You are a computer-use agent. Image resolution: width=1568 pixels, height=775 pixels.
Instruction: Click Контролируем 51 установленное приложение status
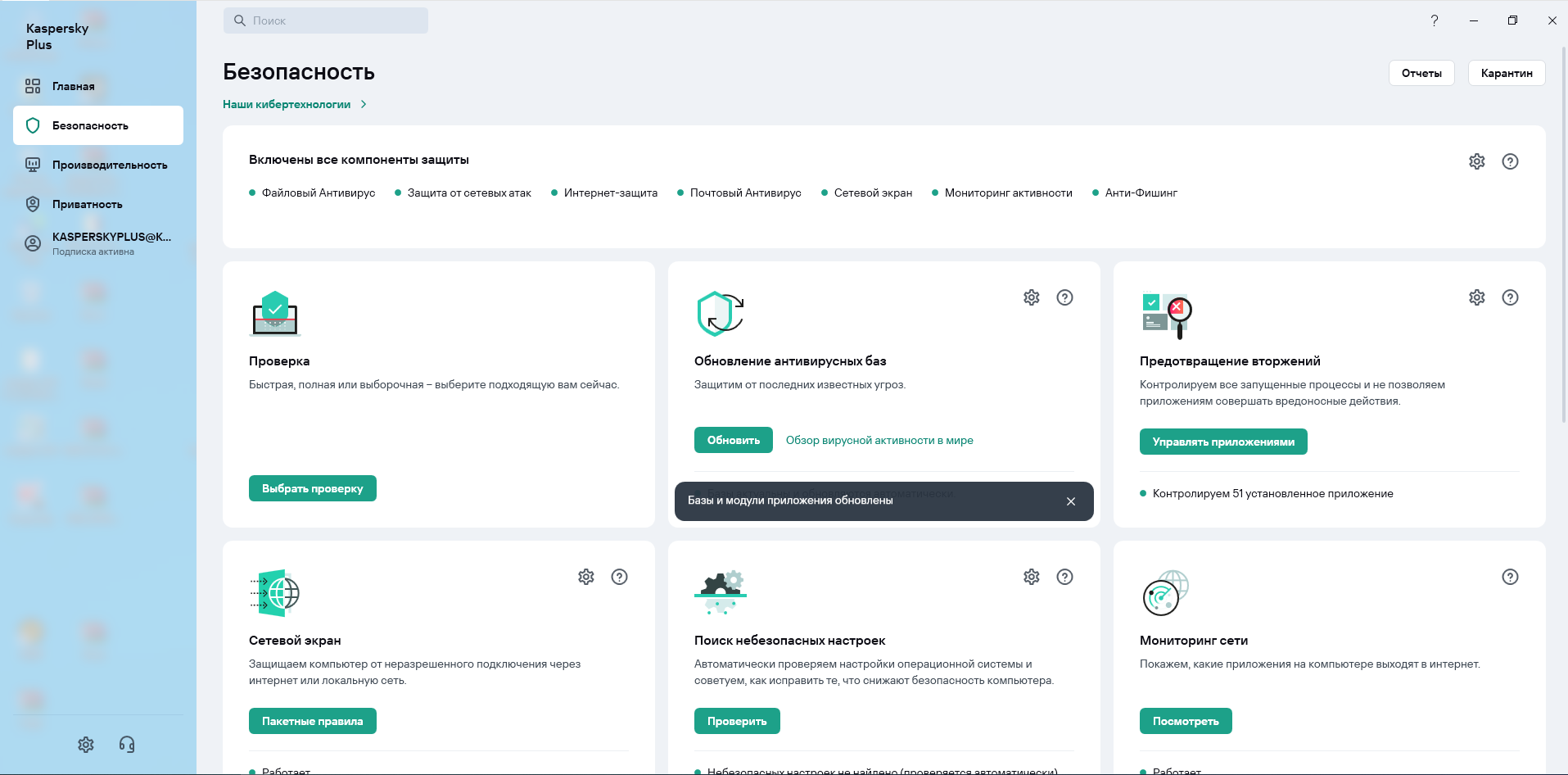pyautogui.click(x=1267, y=493)
